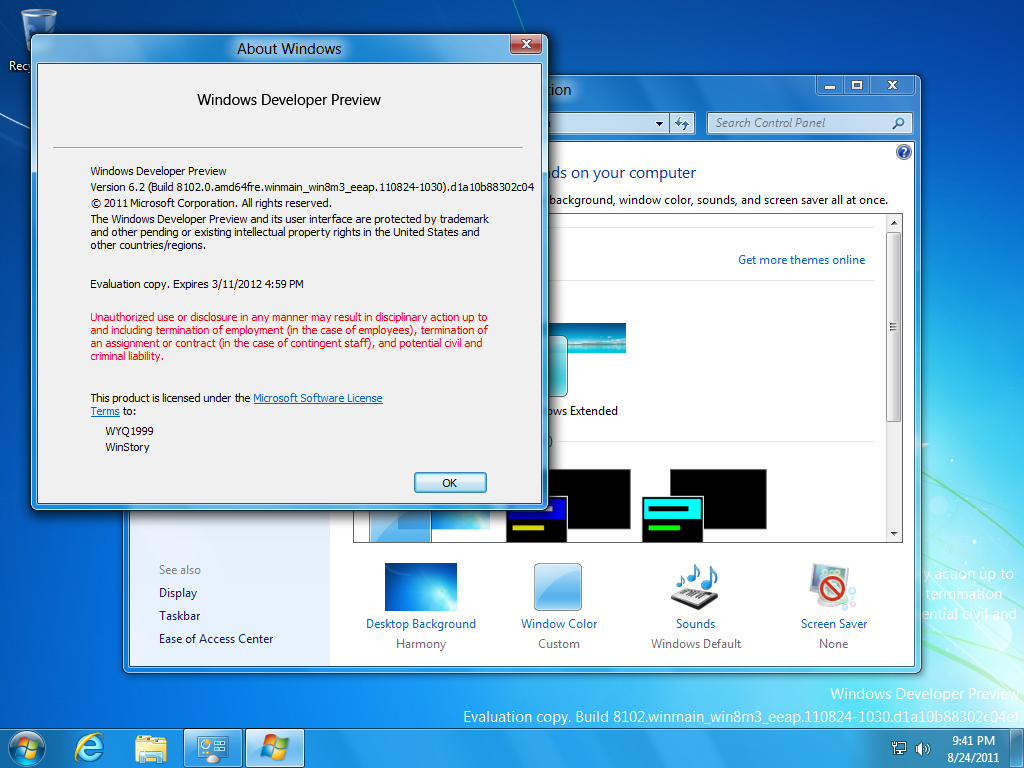
Task: Open the Start menu orb
Action: coord(27,748)
